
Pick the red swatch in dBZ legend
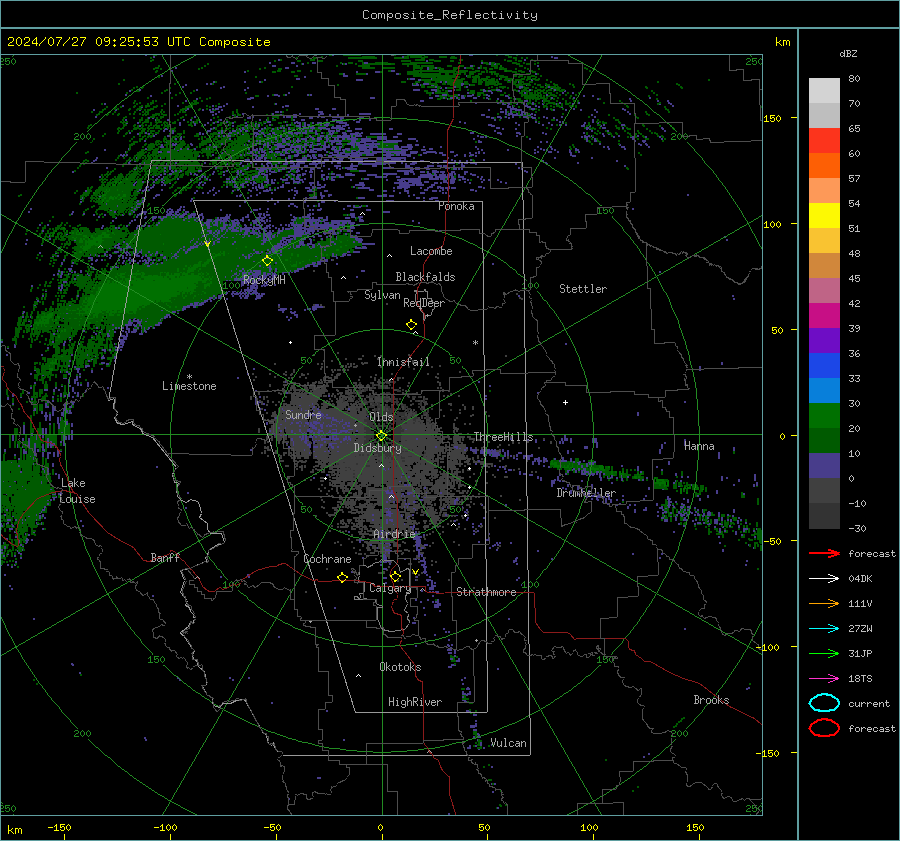(x=824, y=140)
